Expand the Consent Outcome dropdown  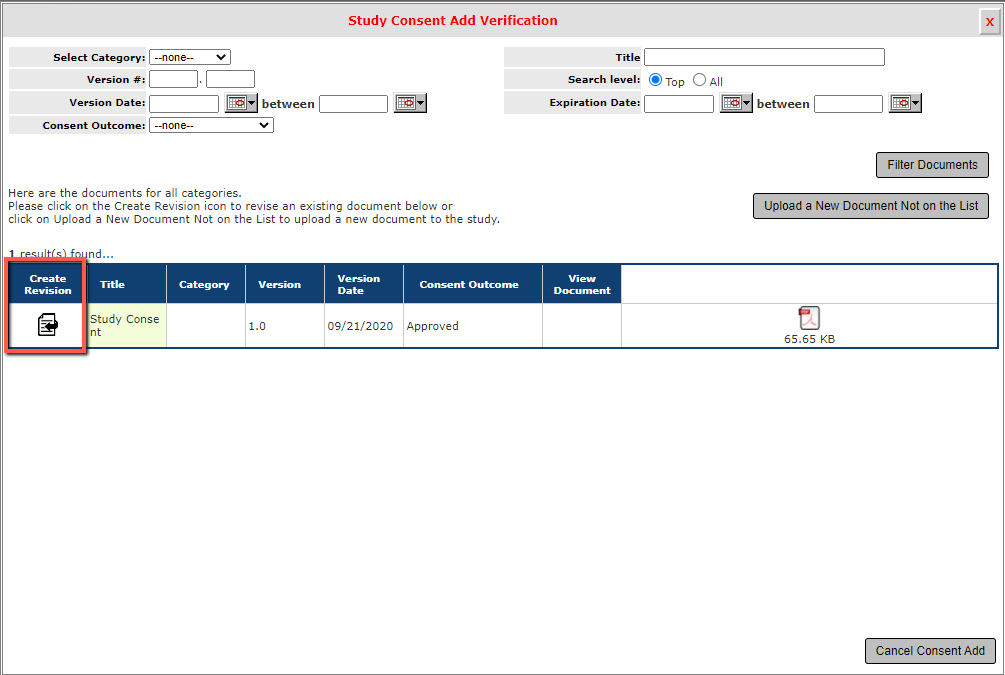tap(212, 125)
